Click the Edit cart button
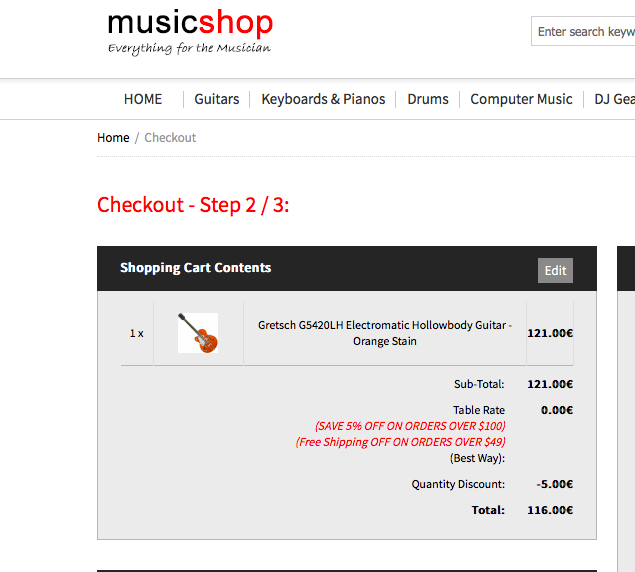635x572 pixels. 555,270
